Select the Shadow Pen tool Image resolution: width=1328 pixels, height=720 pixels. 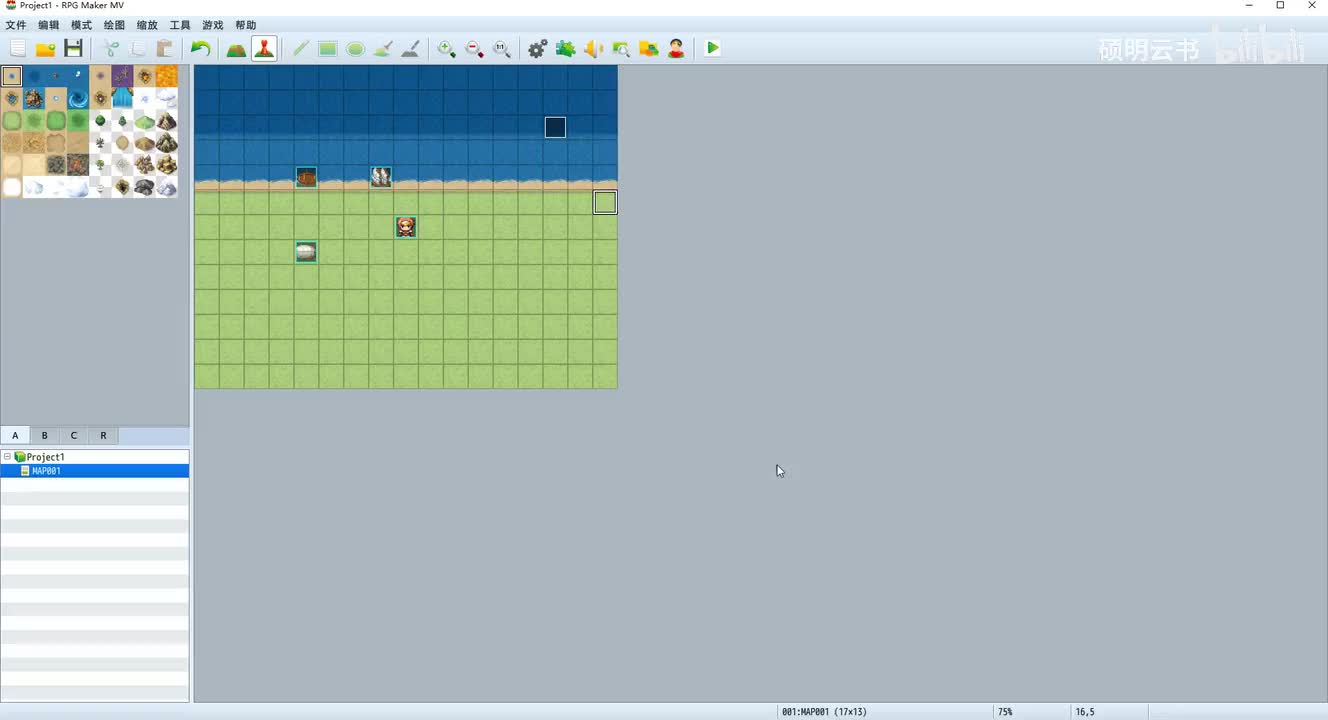click(x=410, y=48)
